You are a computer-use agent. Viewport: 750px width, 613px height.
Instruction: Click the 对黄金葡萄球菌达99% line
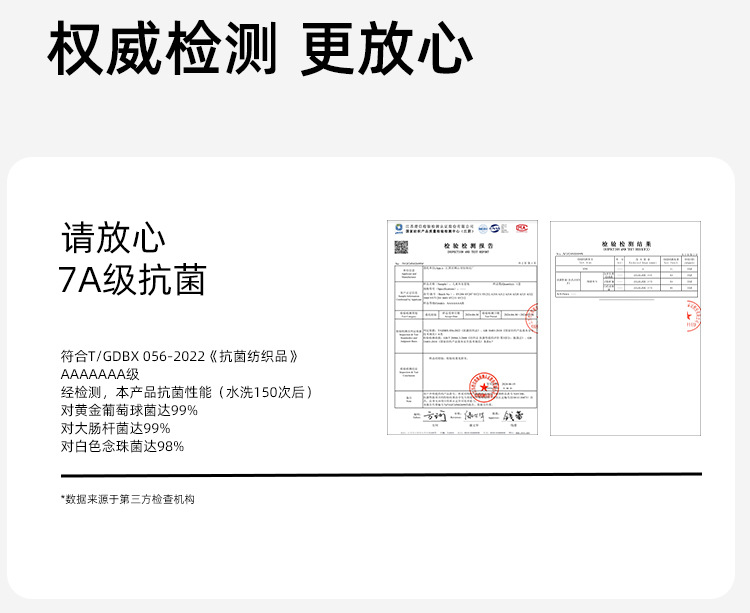[129, 410]
